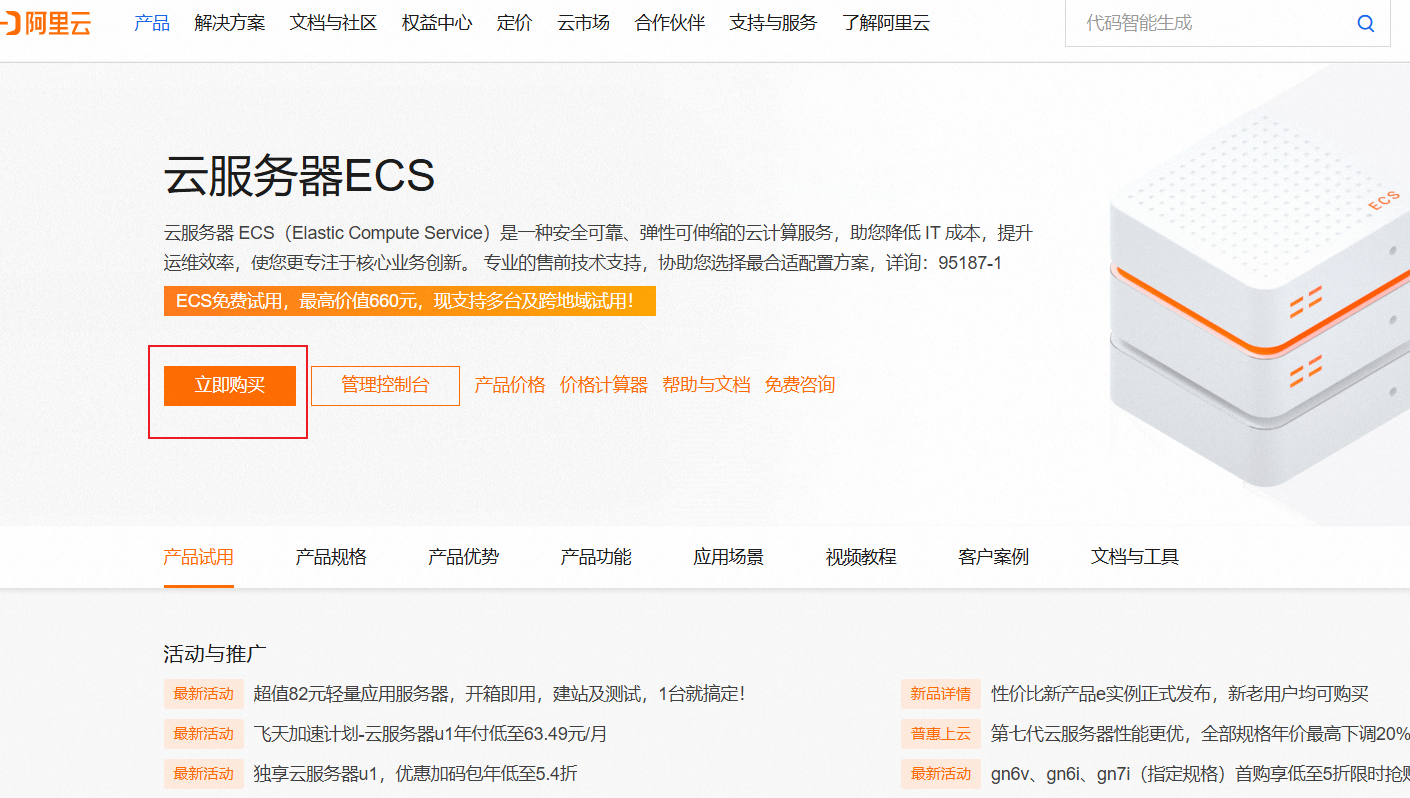Click the Alibaba Cloud logo

click(45, 23)
